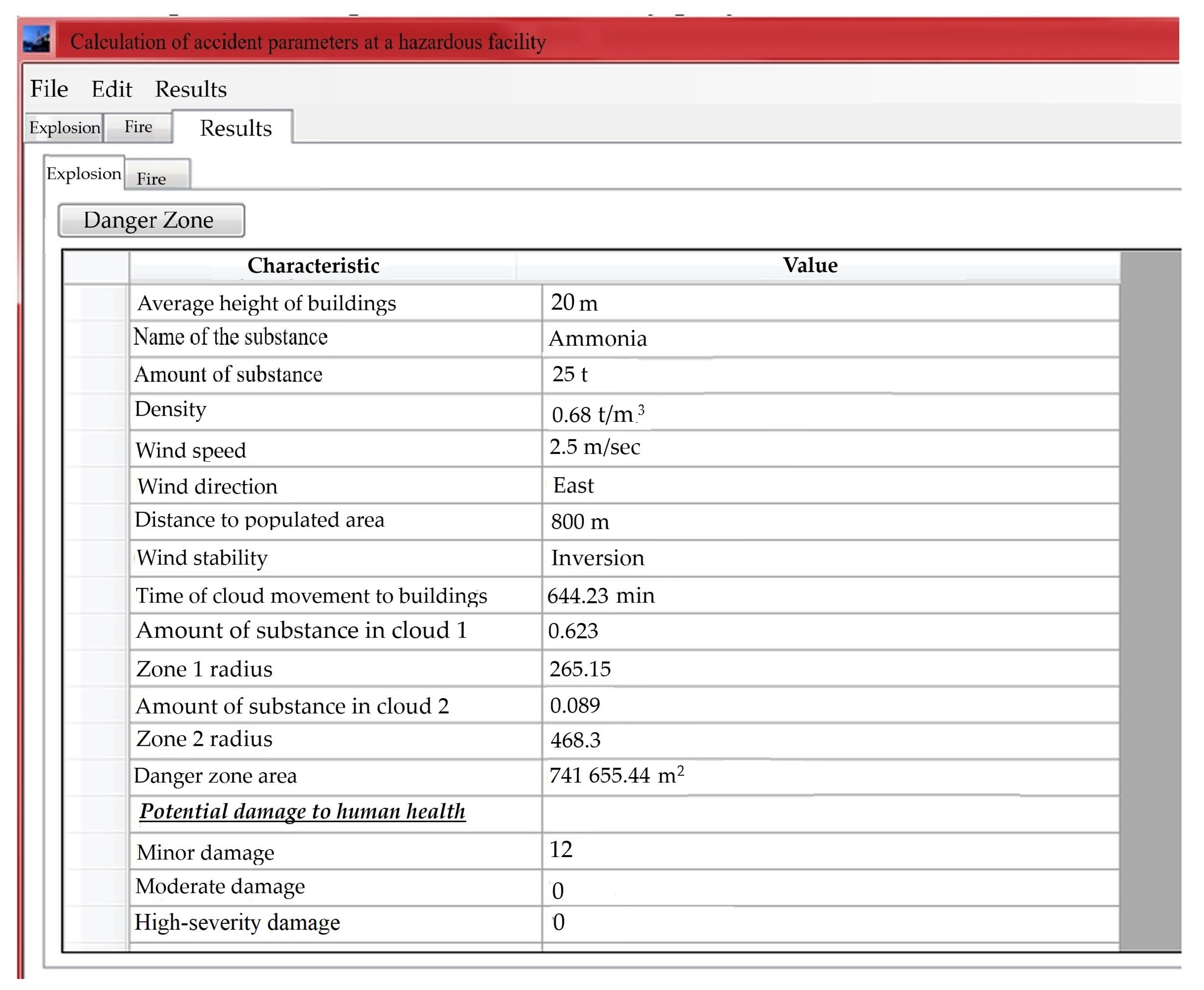1204x990 pixels.
Task: Select the 'Wind stability' row label
Action: (336, 558)
